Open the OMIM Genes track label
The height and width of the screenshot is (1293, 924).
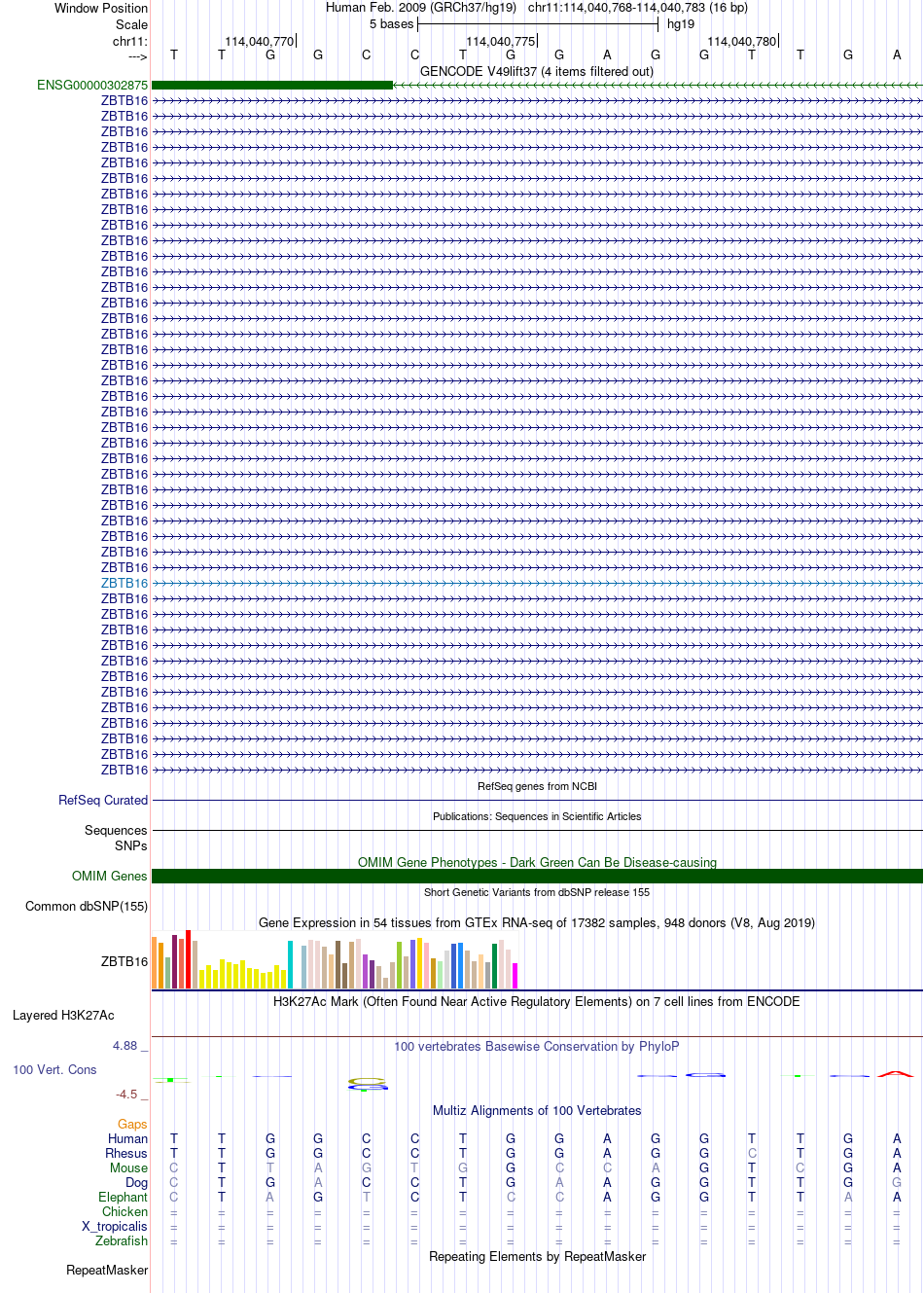(x=110, y=877)
